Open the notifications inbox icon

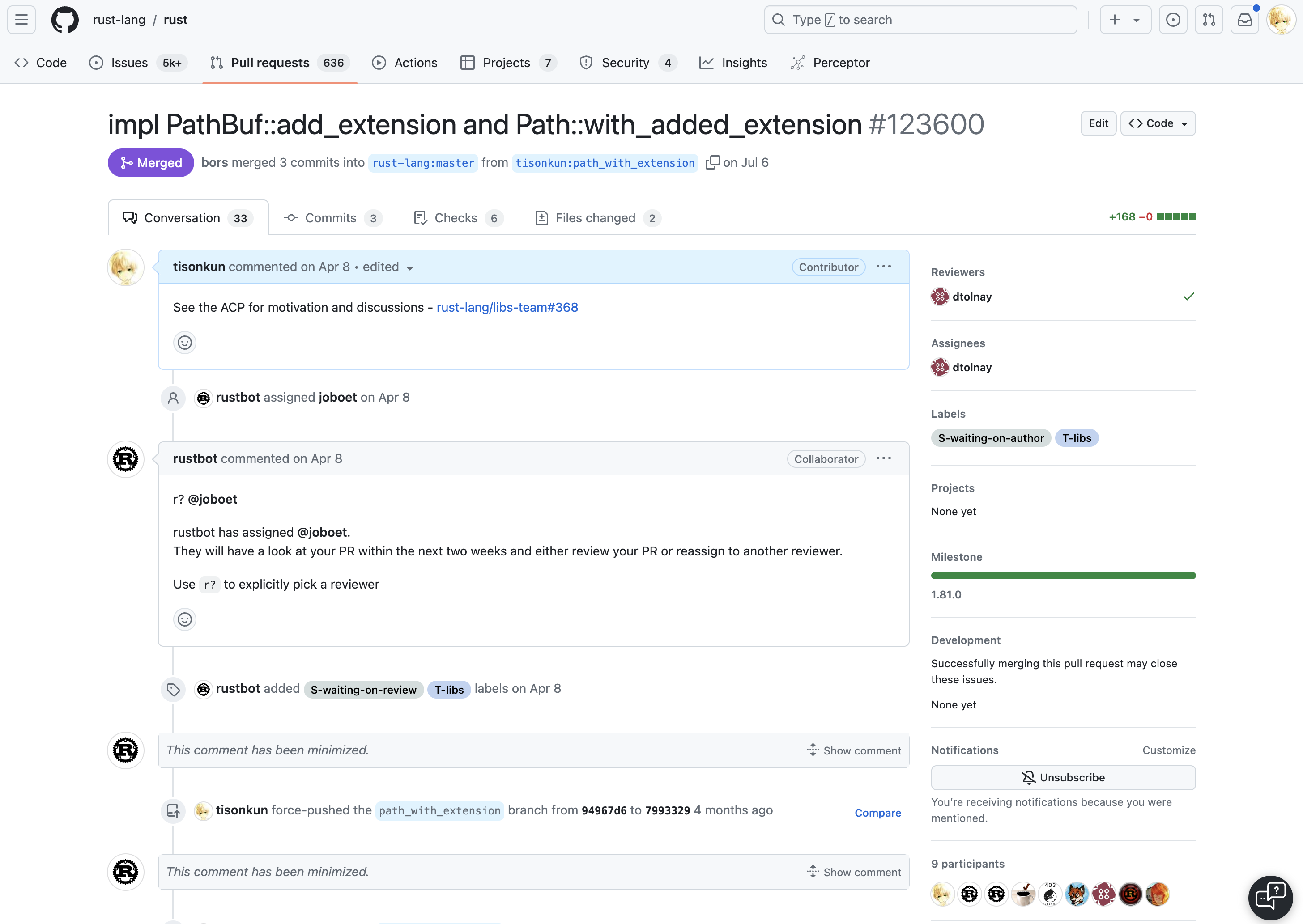tap(1244, 20)
